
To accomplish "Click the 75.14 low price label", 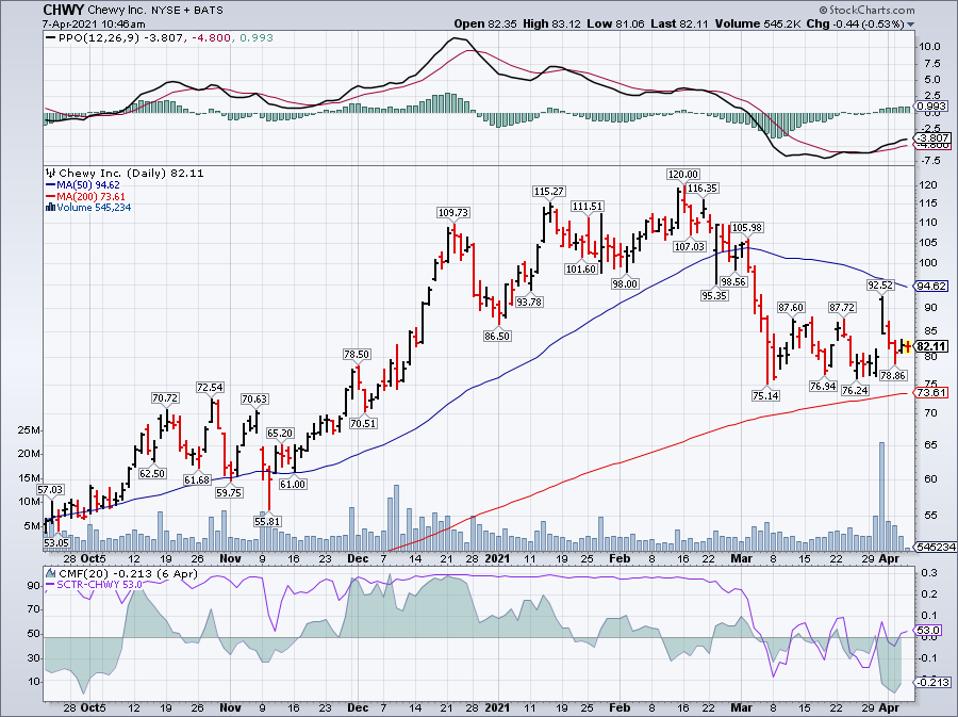I will coord(765,396).
